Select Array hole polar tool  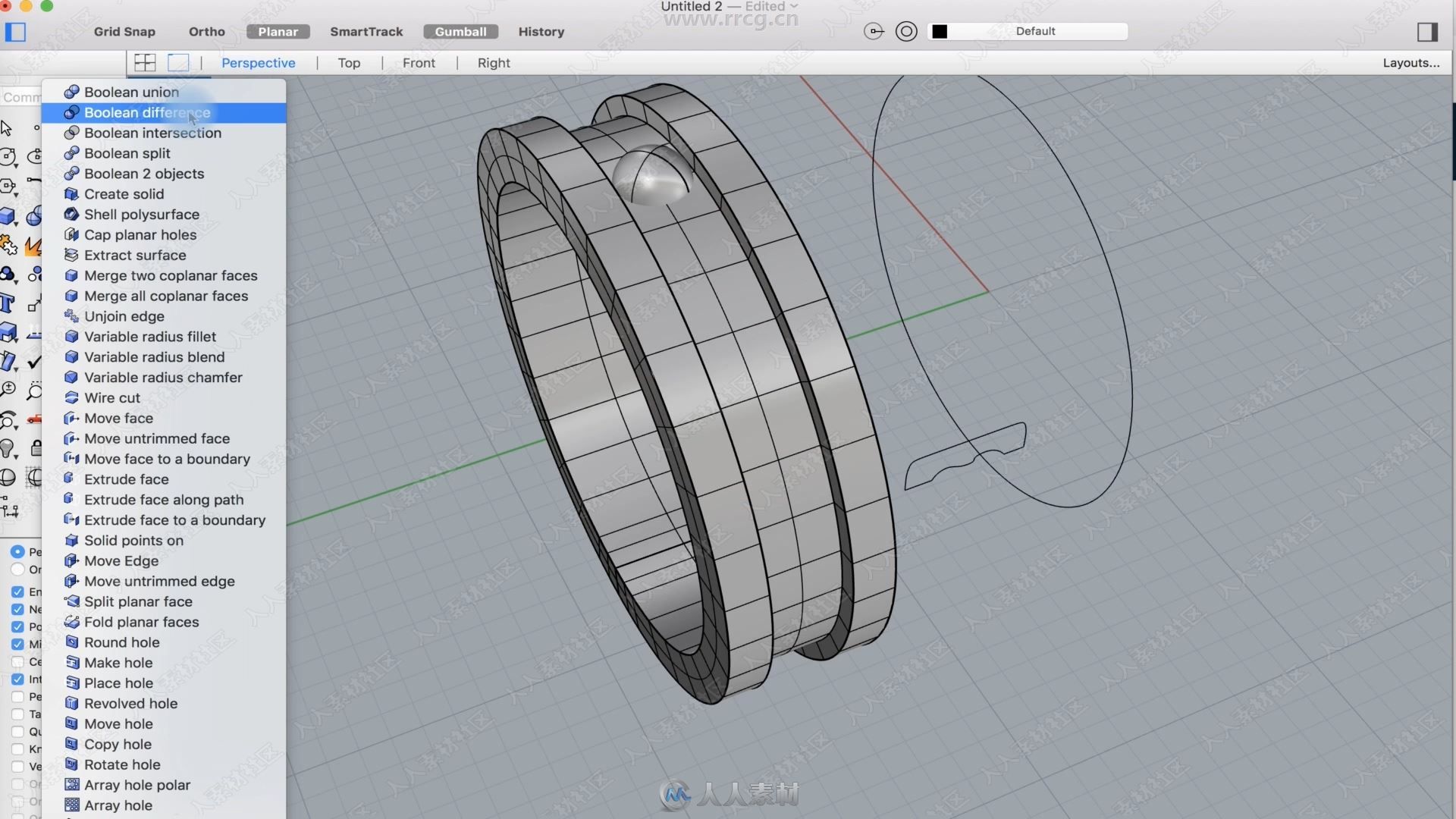[x=137, y=784]
